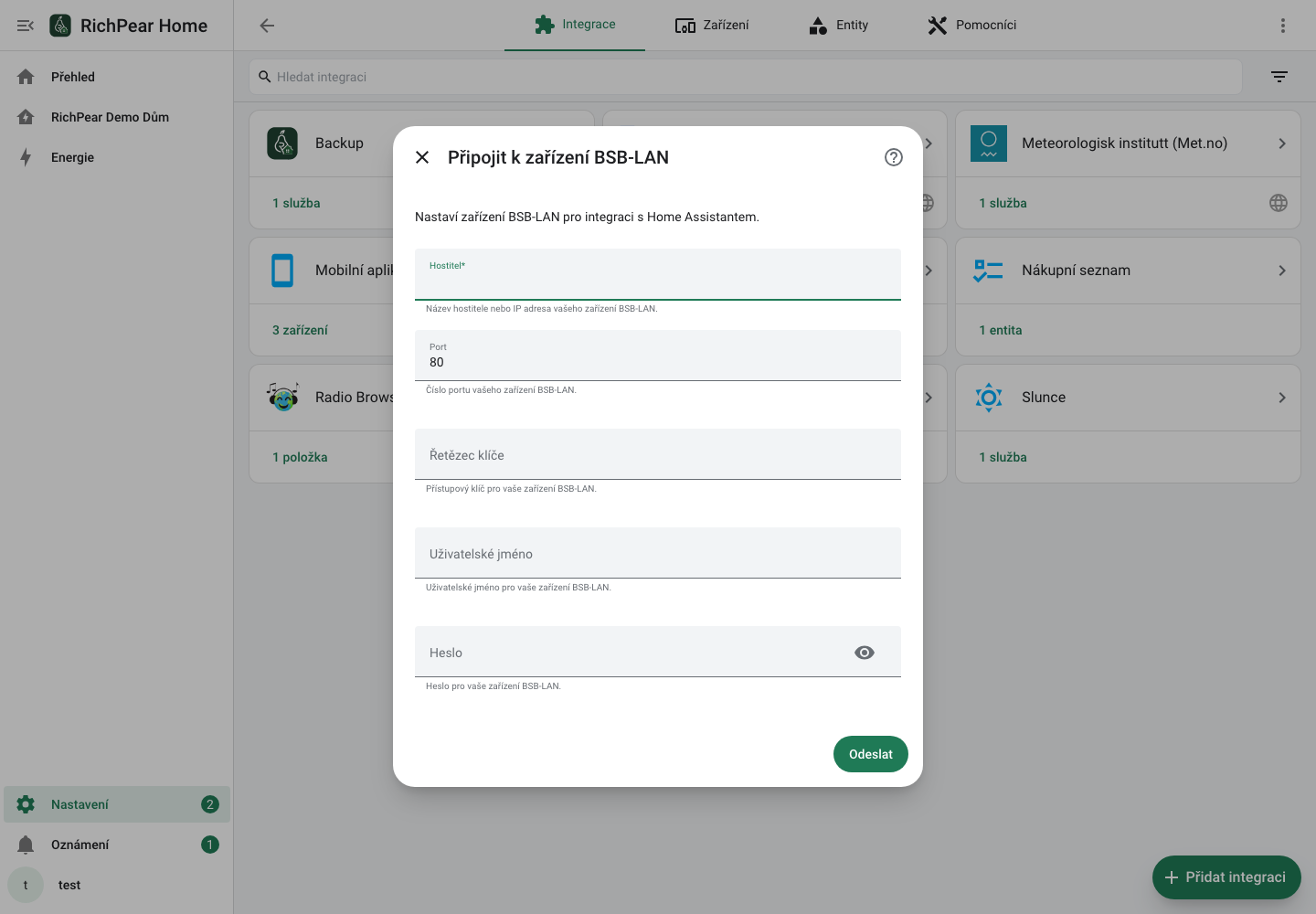1316x914 pixels.
Task: Go back using the arrow icon
Action: point(267,26)
